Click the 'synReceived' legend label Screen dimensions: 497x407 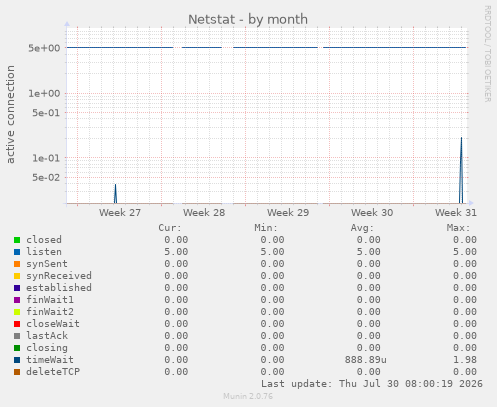tap(59, 276)
